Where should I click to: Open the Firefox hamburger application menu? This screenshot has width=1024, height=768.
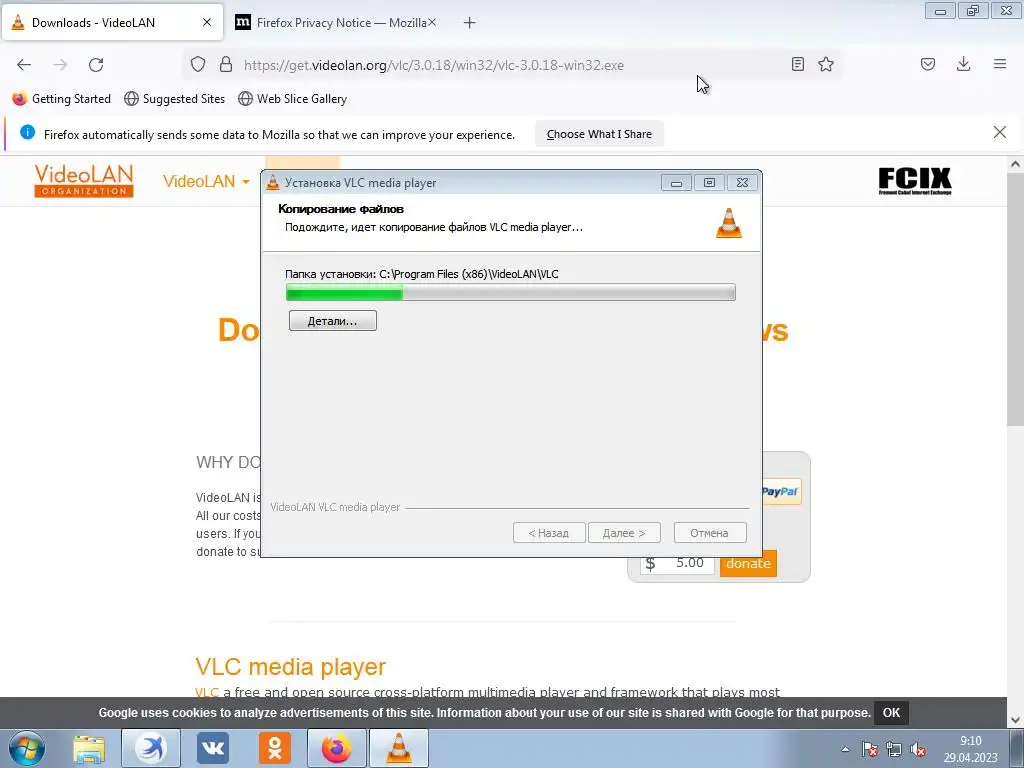click(x=1000, y=64)
